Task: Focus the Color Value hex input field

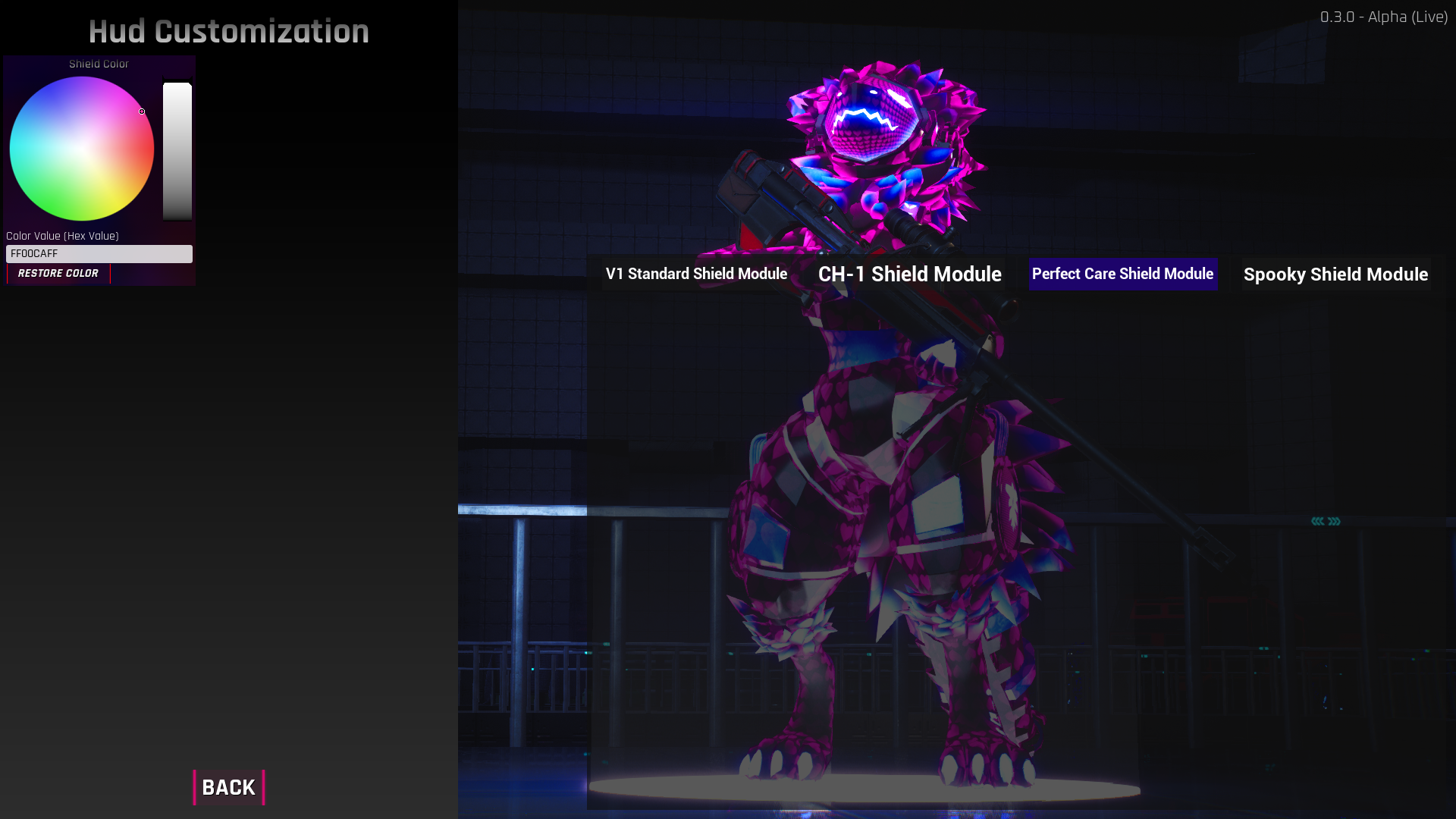Action: 99,254
